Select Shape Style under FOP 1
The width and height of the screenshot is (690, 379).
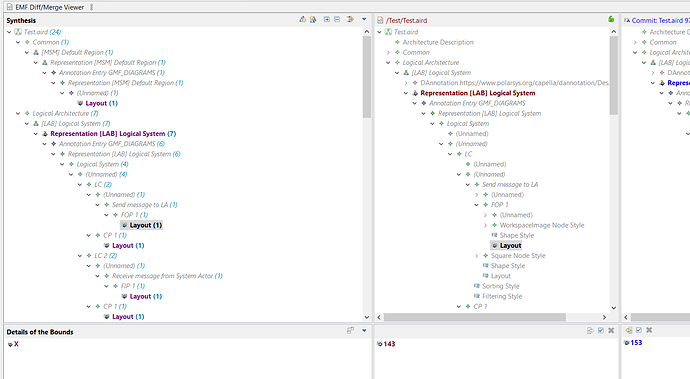(517, 235)
